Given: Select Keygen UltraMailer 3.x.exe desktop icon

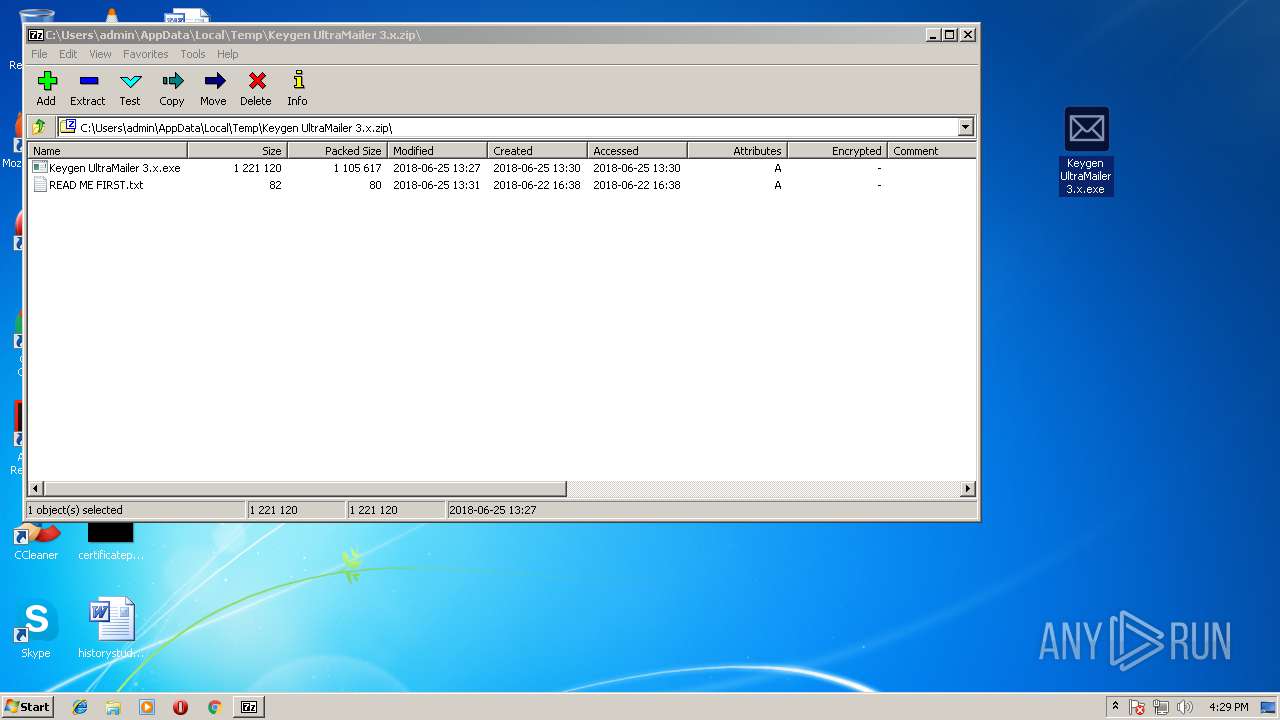Looking at the screenshot, I should (1086, 151).
